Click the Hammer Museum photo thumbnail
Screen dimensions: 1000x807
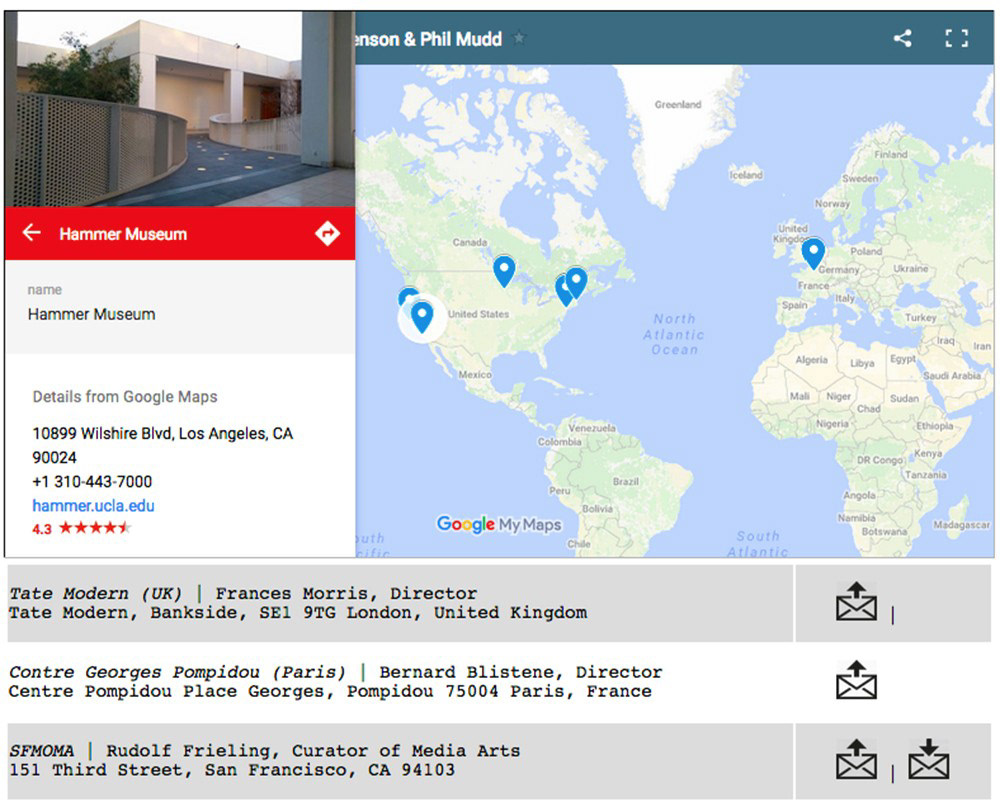[x=180, y=109]
